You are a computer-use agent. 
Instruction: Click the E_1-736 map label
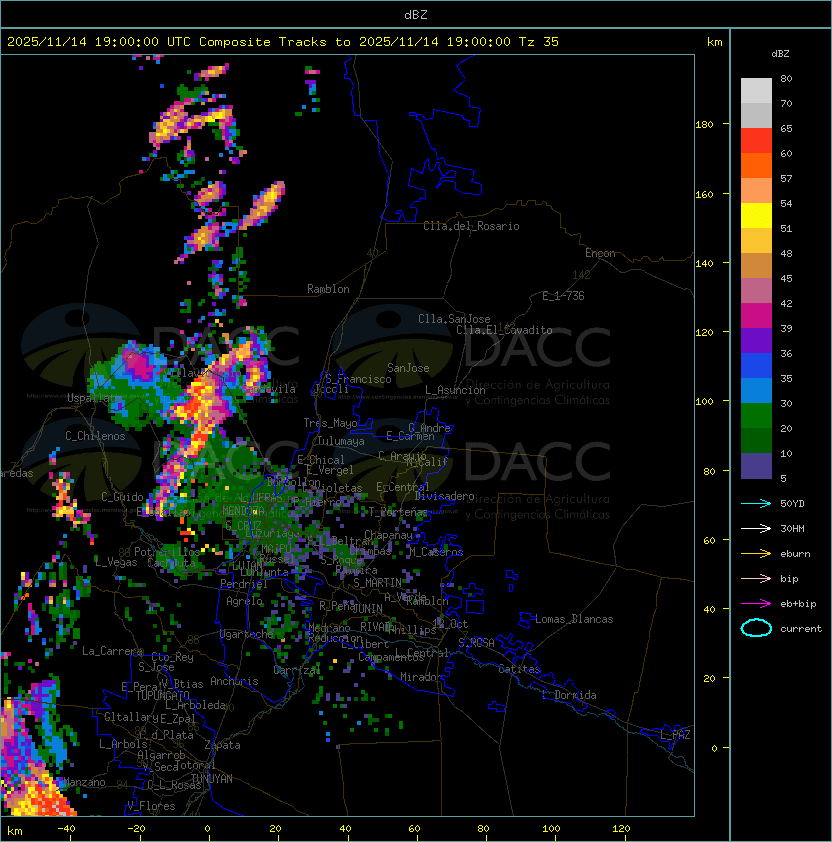pos(563,296)
